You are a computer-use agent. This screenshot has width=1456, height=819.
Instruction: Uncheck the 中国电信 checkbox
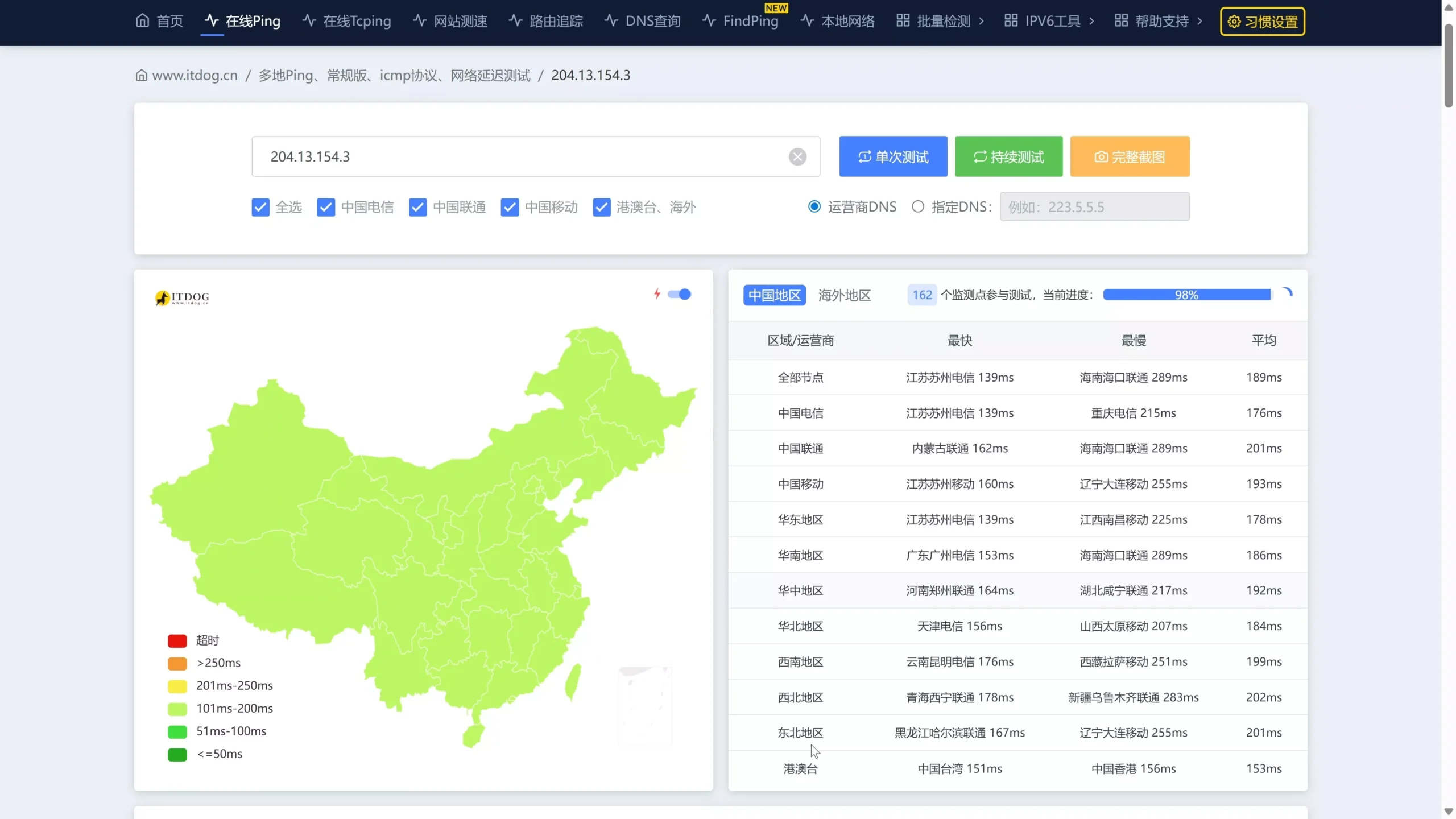pyautogui.click(x=326, y=207)
